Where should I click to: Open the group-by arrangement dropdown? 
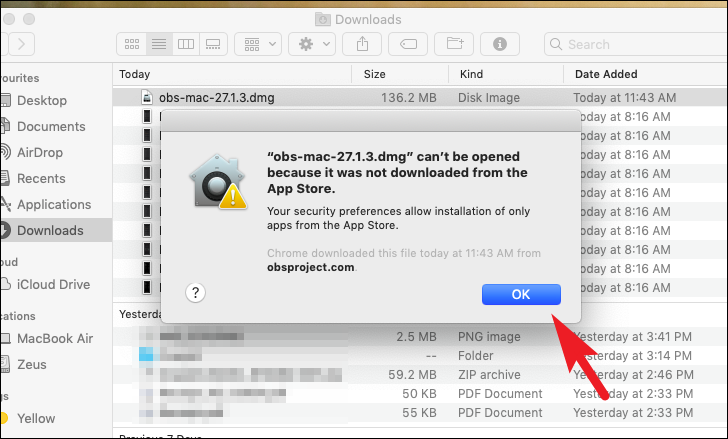(x=258, y=44)
